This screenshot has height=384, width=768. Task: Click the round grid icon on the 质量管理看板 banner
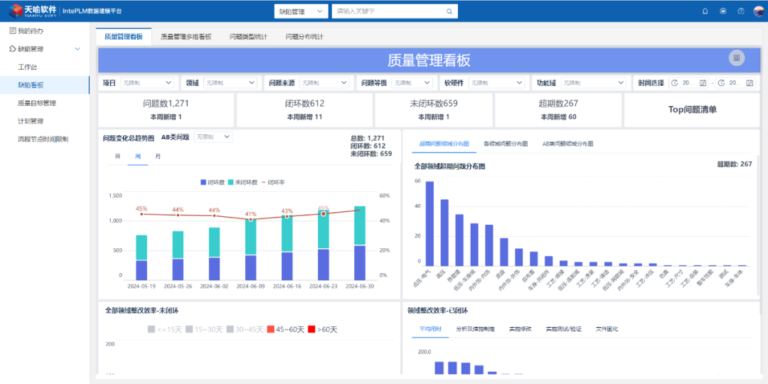(736, 58)
